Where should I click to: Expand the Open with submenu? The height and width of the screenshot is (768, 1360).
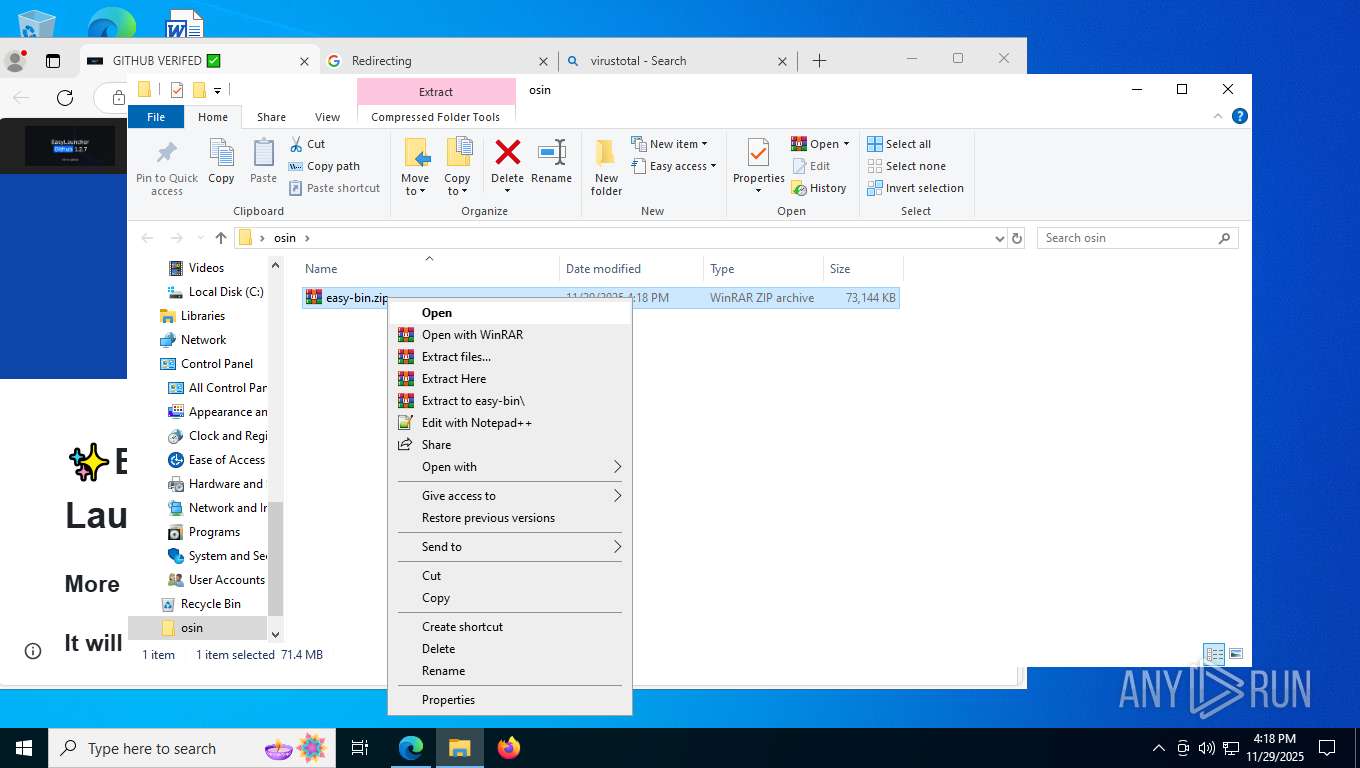point(510,467)
